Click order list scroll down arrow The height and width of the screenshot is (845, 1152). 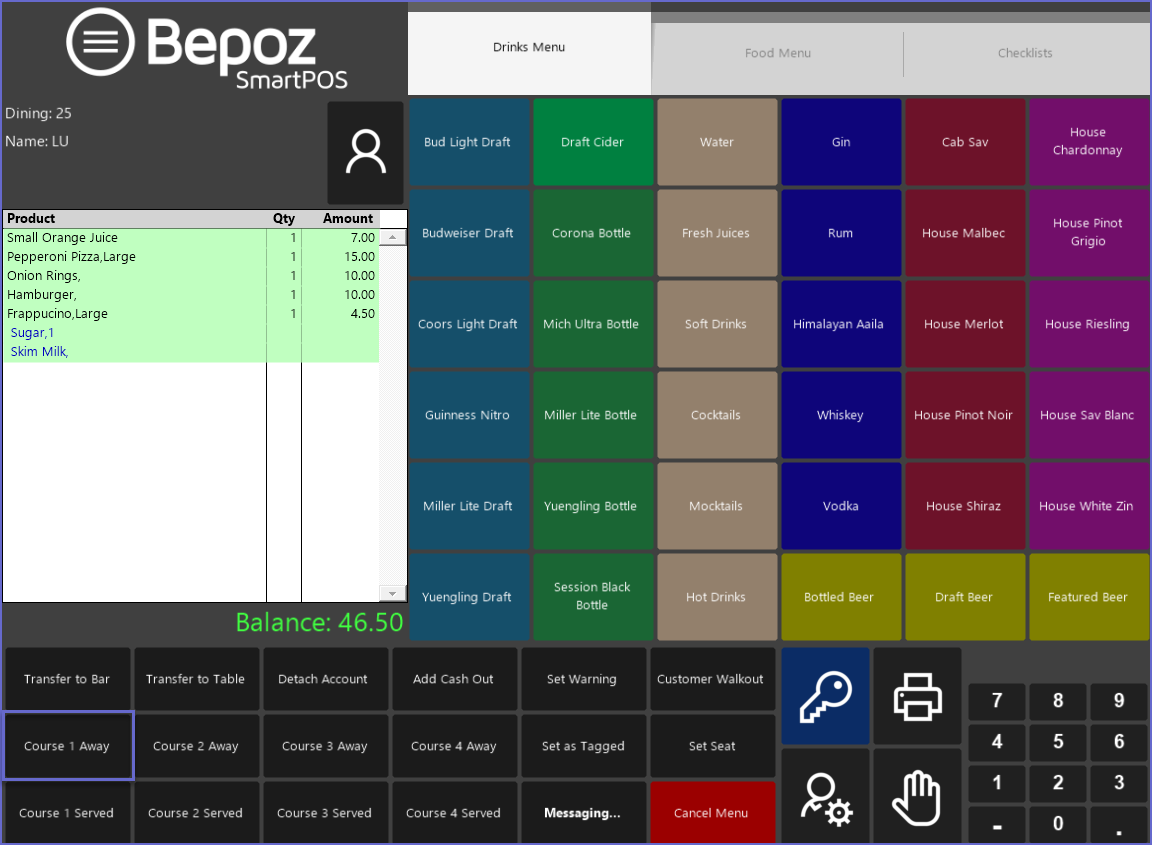[x=392, y=593]
